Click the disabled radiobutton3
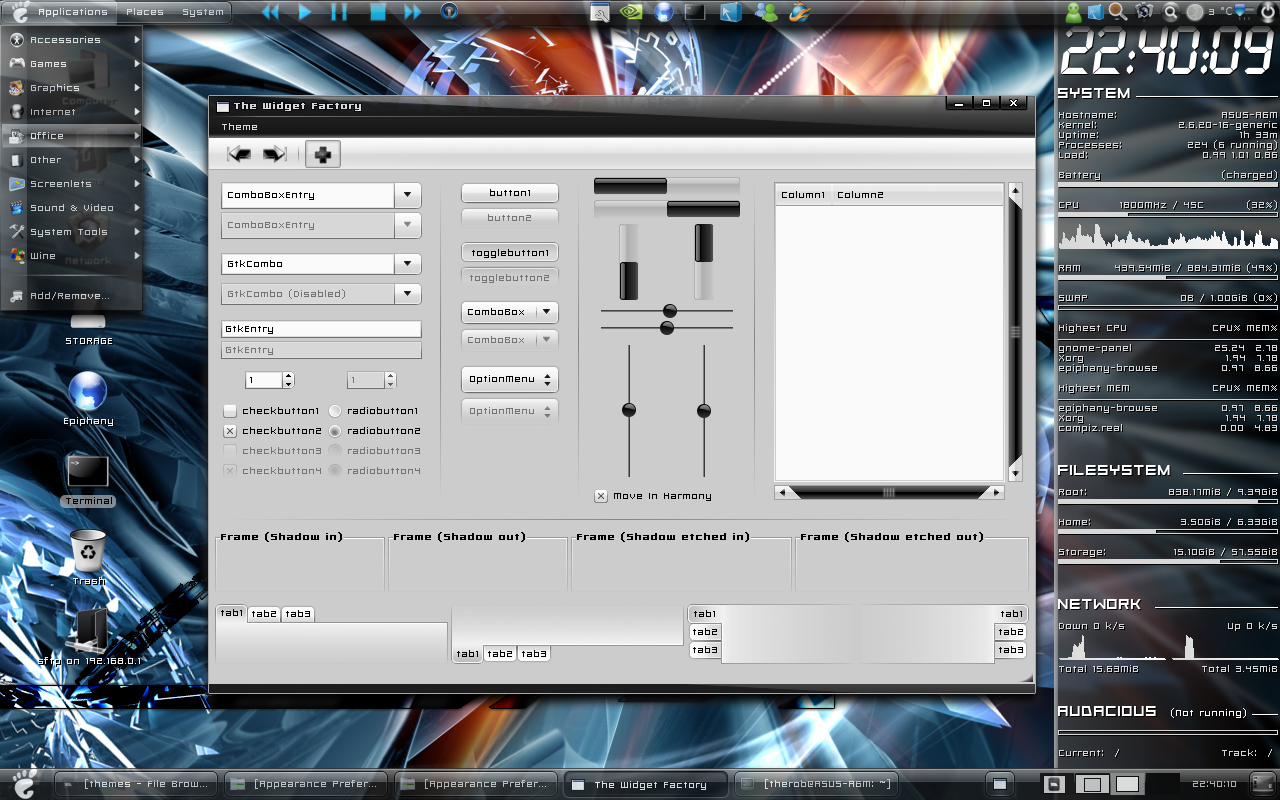Screen dimensions: 1280x800 (335, 451)
